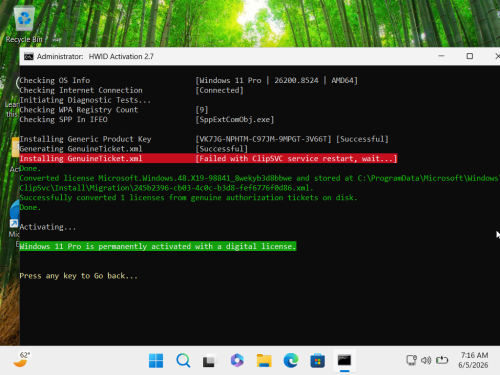Click the network status tray icon
This screenshot has height=375, width=500.
[412, 360]
